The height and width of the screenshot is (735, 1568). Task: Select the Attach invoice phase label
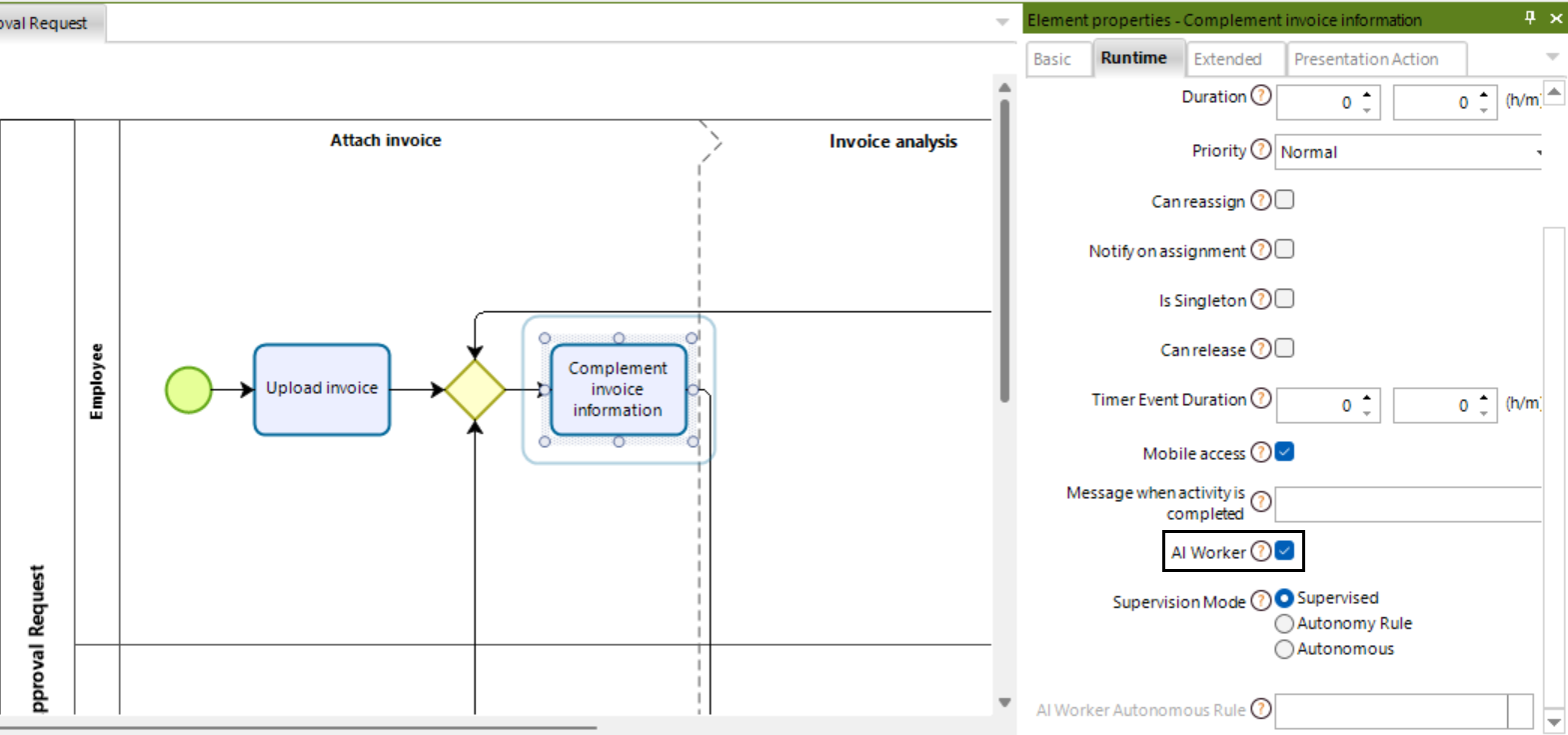pos(386,140)
